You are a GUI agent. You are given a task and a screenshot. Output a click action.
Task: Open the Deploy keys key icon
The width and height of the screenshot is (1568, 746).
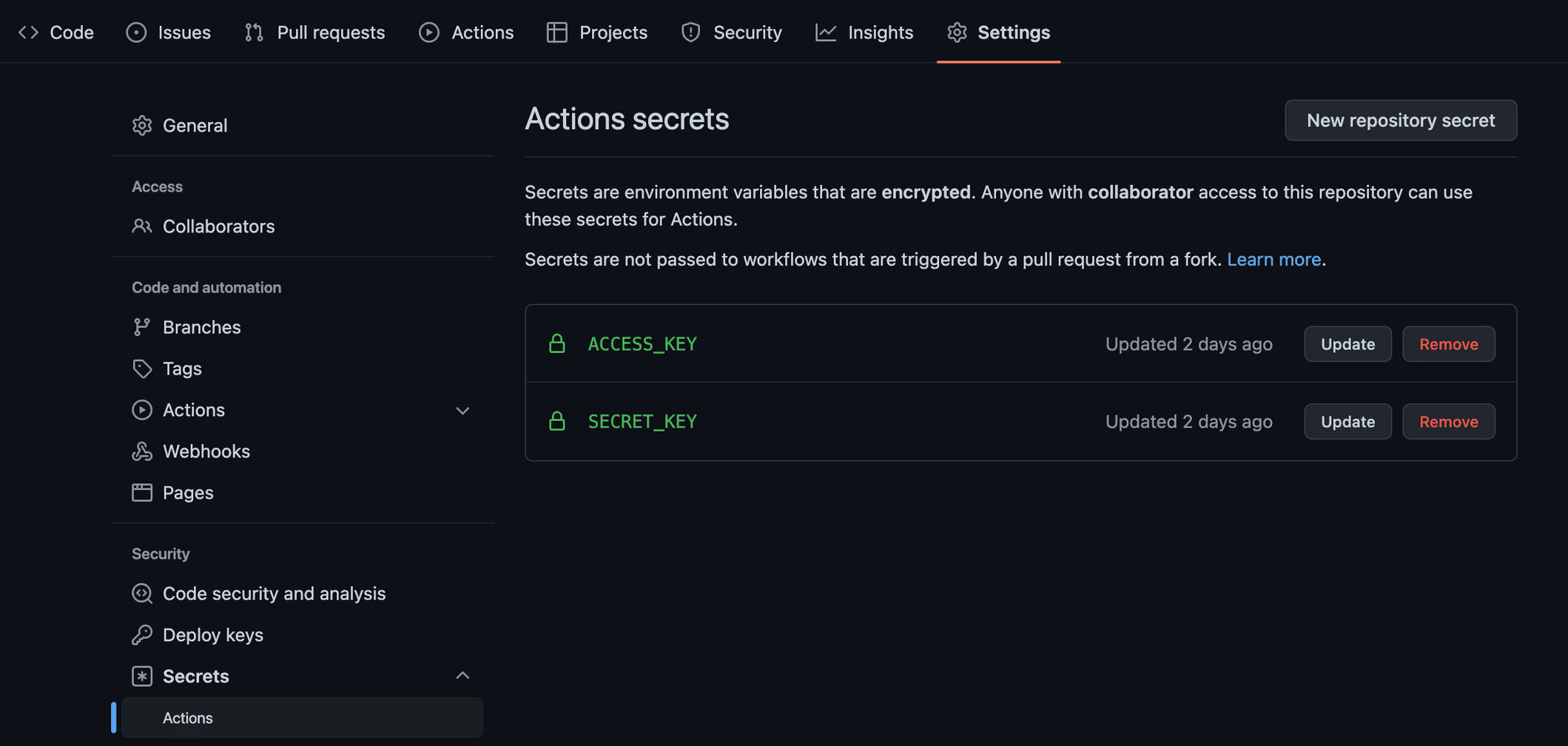click(x=141, y=634)
